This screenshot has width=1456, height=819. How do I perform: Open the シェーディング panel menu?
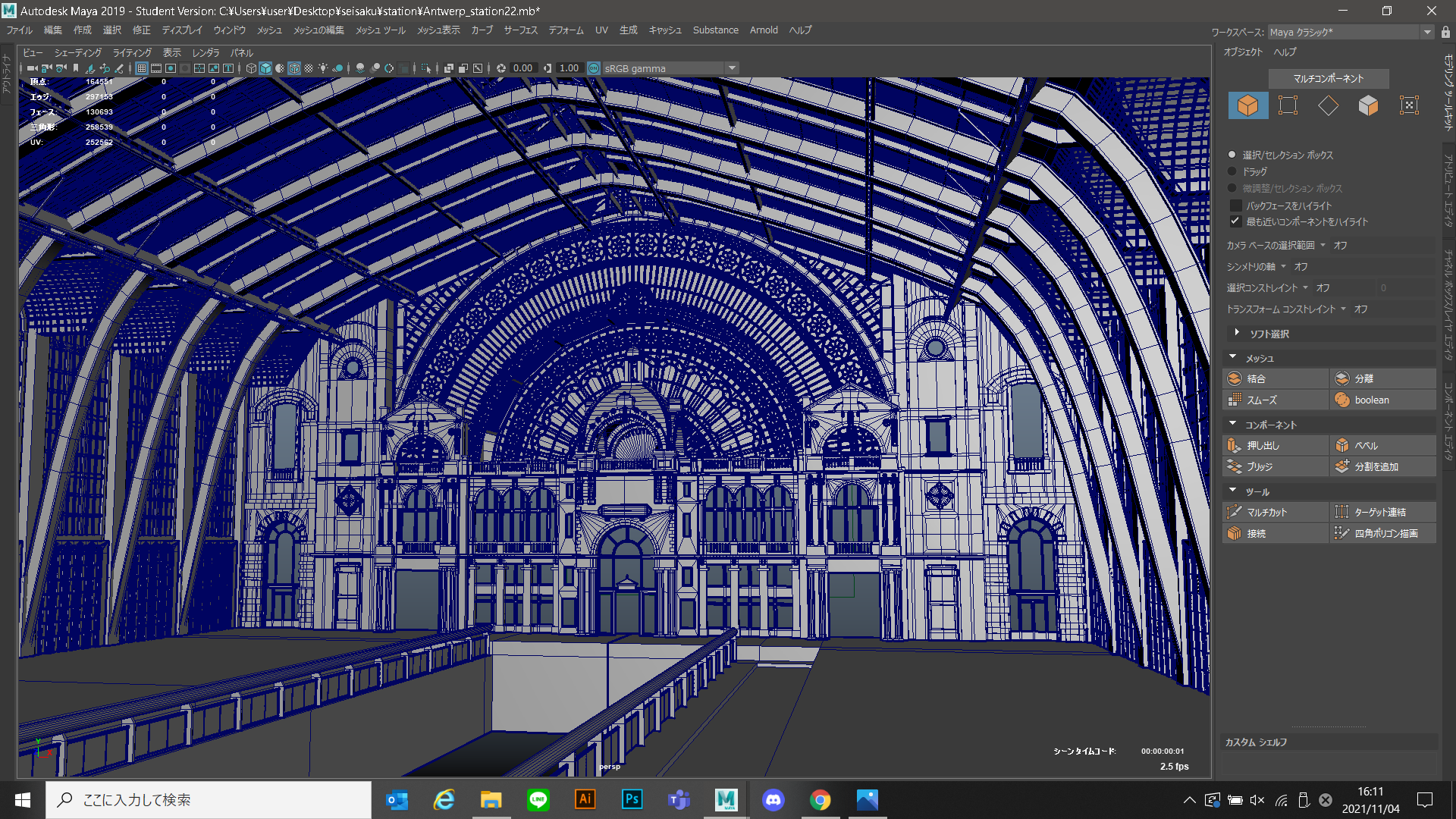(78, 53)
